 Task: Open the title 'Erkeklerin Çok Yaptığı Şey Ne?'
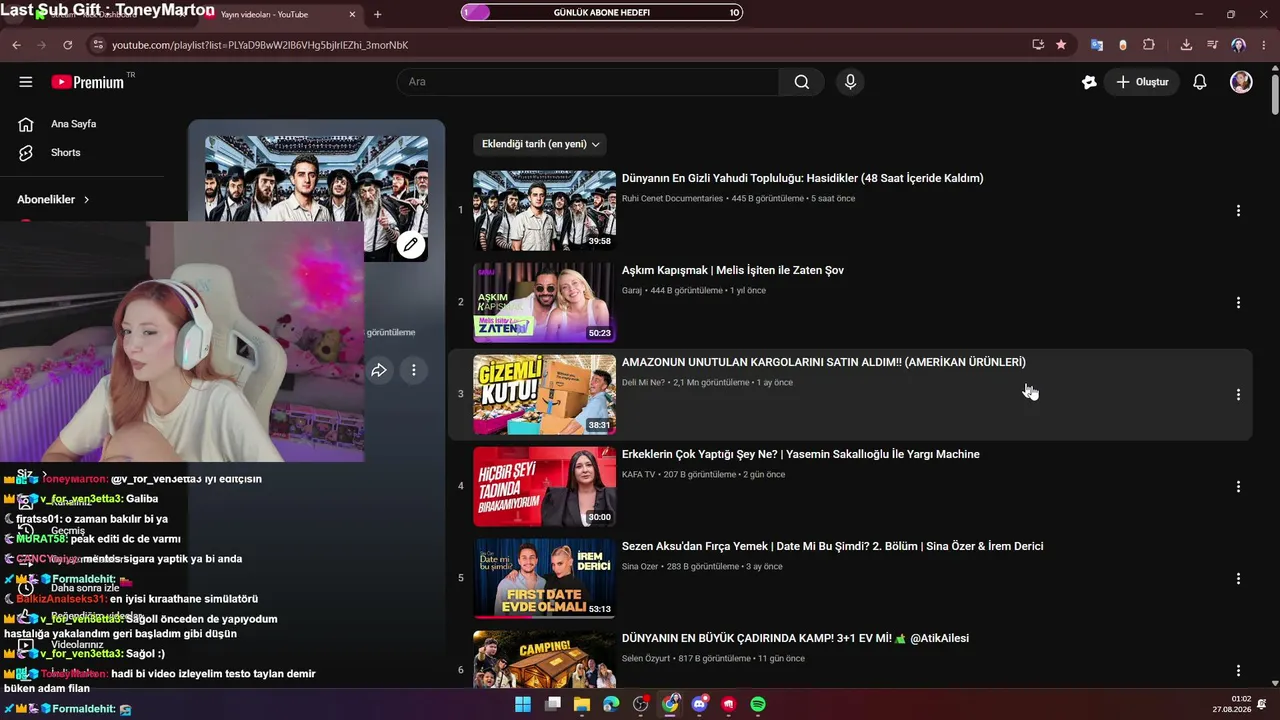tap(800, 454)
